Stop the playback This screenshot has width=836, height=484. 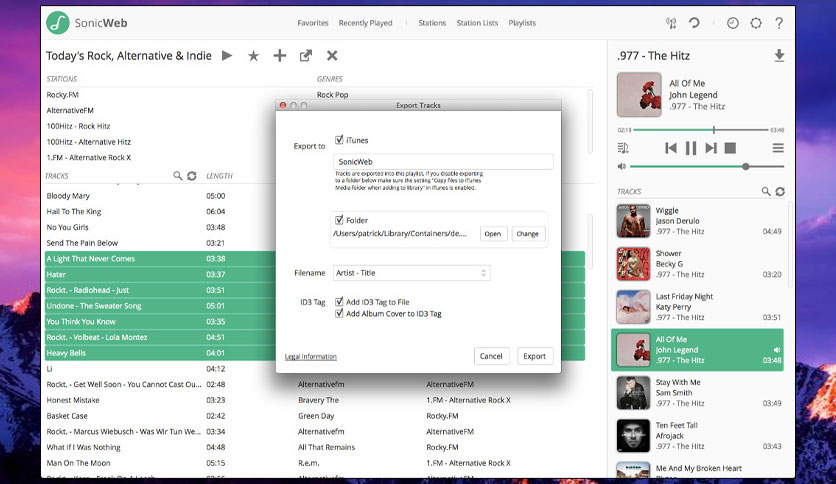[x=730, y=148]
